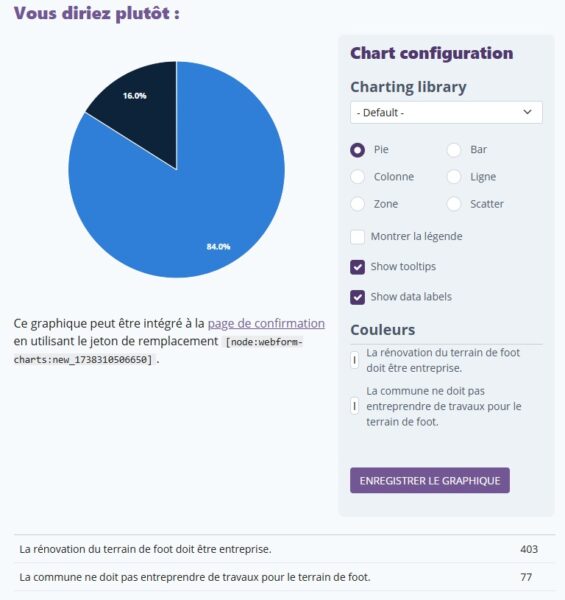Select the Pie chart type

pyautogui.click(x=358, y=150)
